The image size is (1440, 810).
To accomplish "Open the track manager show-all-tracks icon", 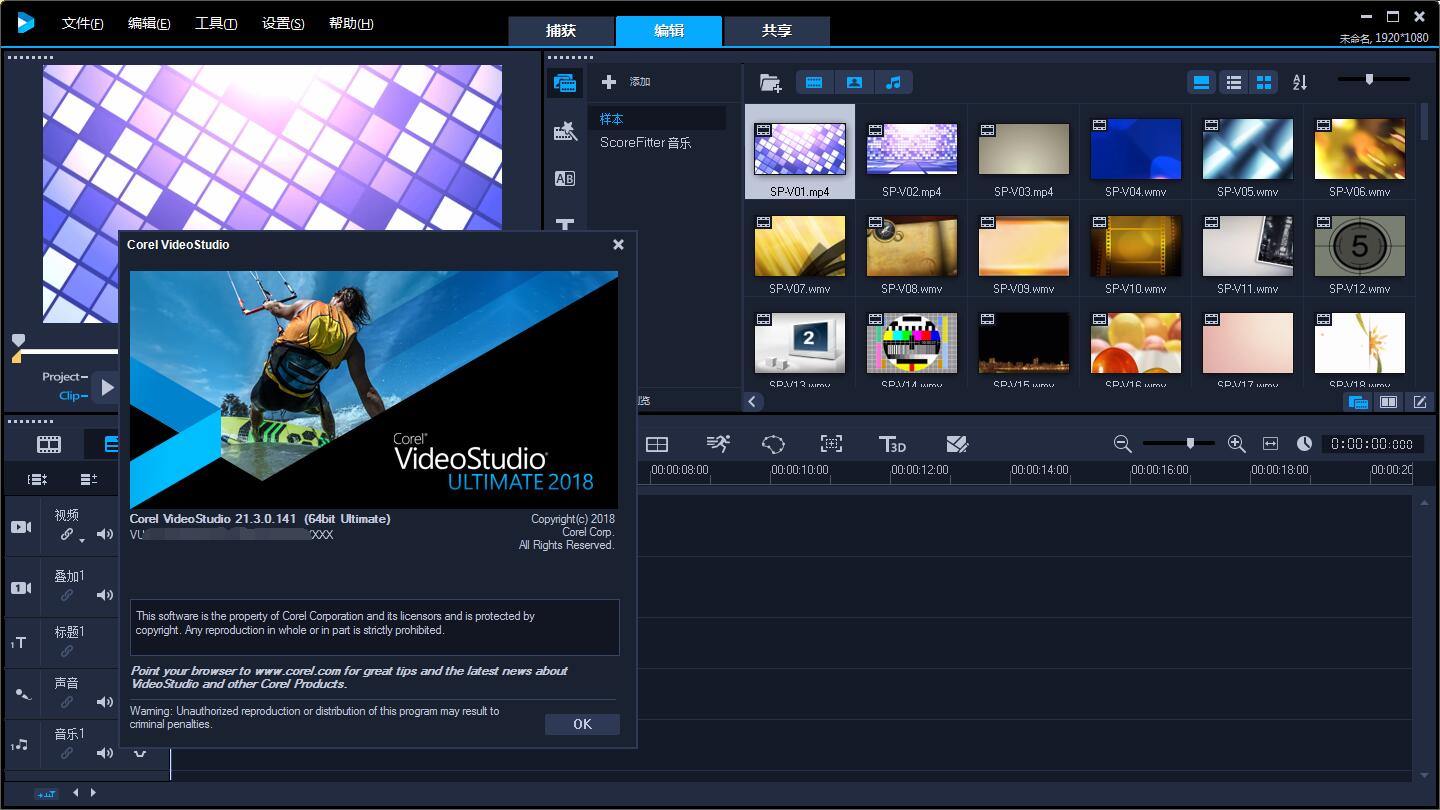I will click(x=37, y=480).
